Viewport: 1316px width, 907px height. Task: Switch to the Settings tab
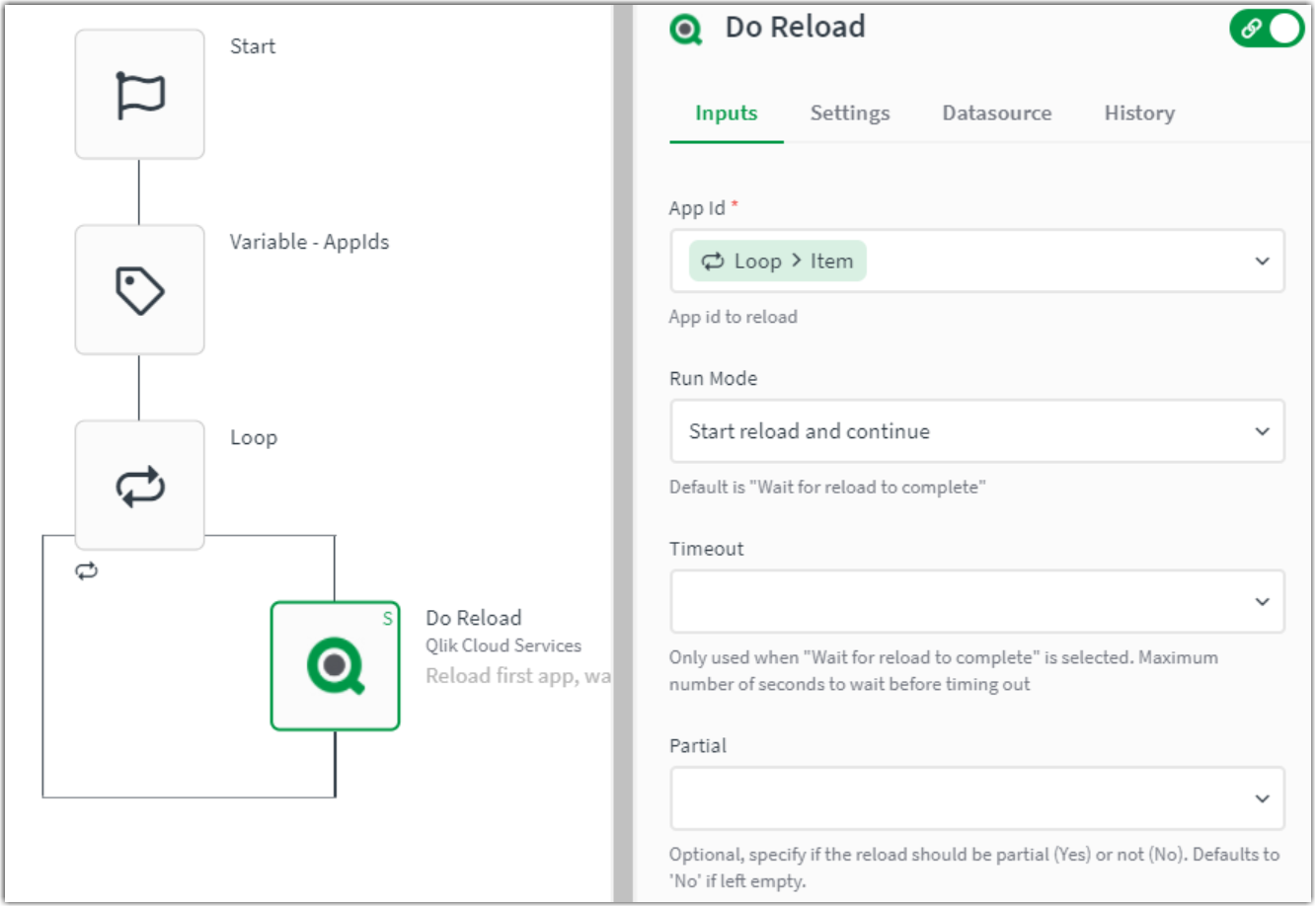coord(850,113)
